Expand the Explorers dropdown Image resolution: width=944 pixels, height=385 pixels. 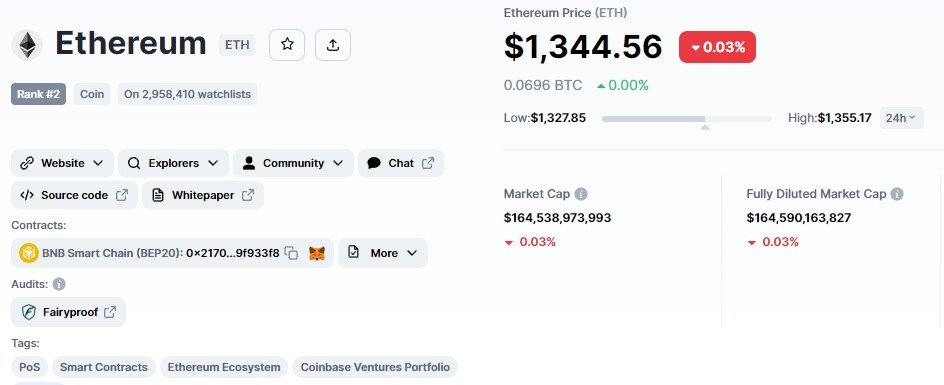click(173, 163)
